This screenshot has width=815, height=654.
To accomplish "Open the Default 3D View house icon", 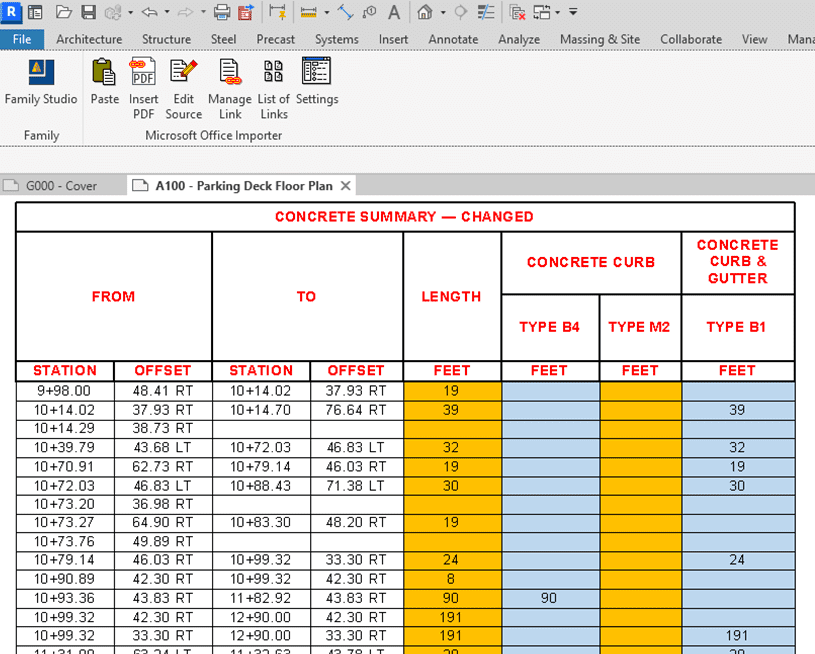I will point(425,12).
